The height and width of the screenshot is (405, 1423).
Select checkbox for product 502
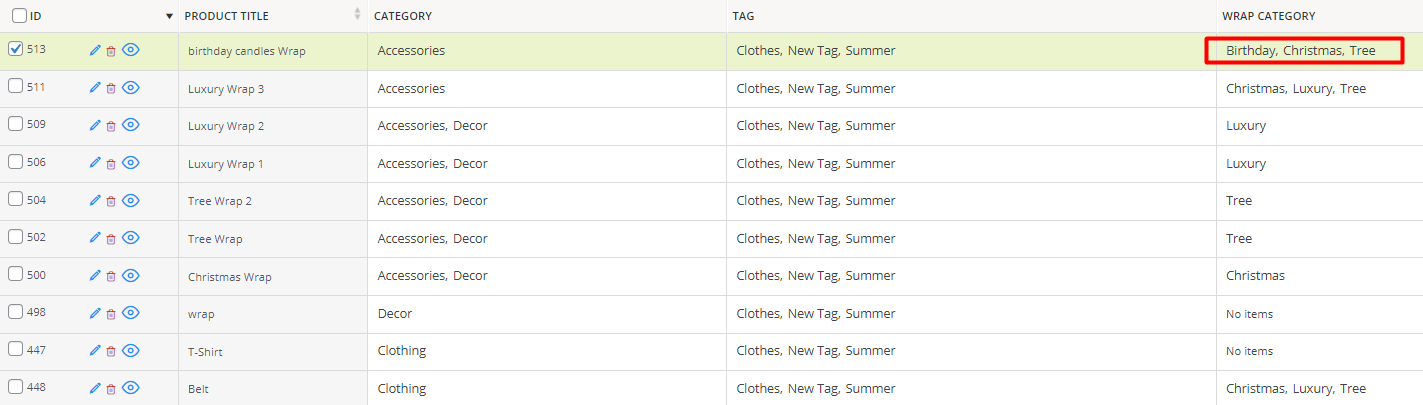point(15,237)
